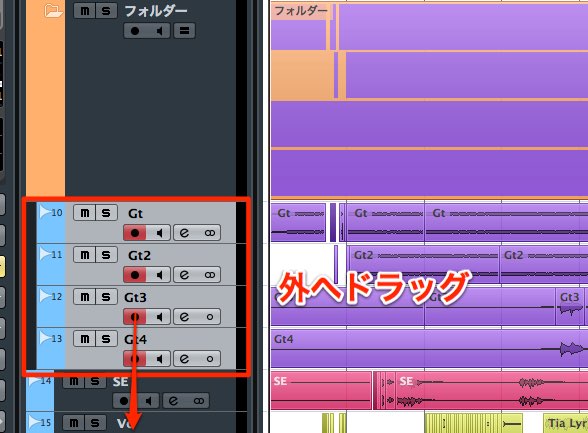The width and height of the screenshot is (588, 433).
Task: Enable record on the SE track
Action: (124, 401)
